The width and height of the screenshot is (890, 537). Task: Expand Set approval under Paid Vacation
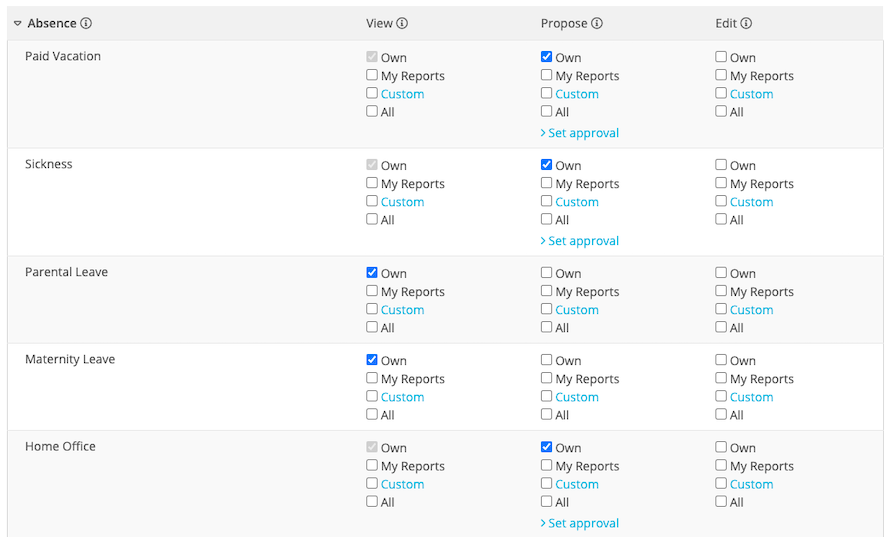coord(580,133)
